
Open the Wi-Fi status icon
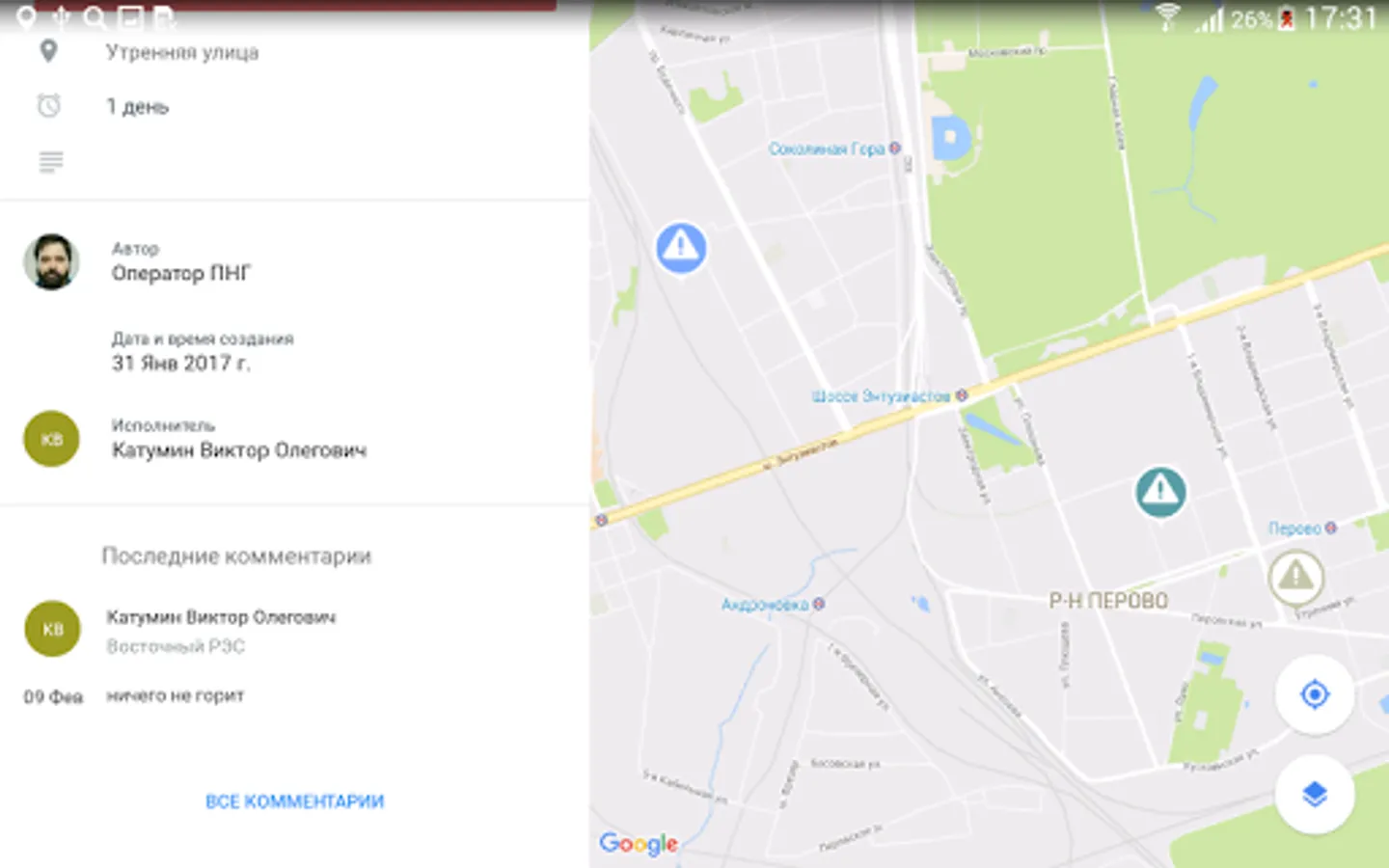pos(1168,17)
